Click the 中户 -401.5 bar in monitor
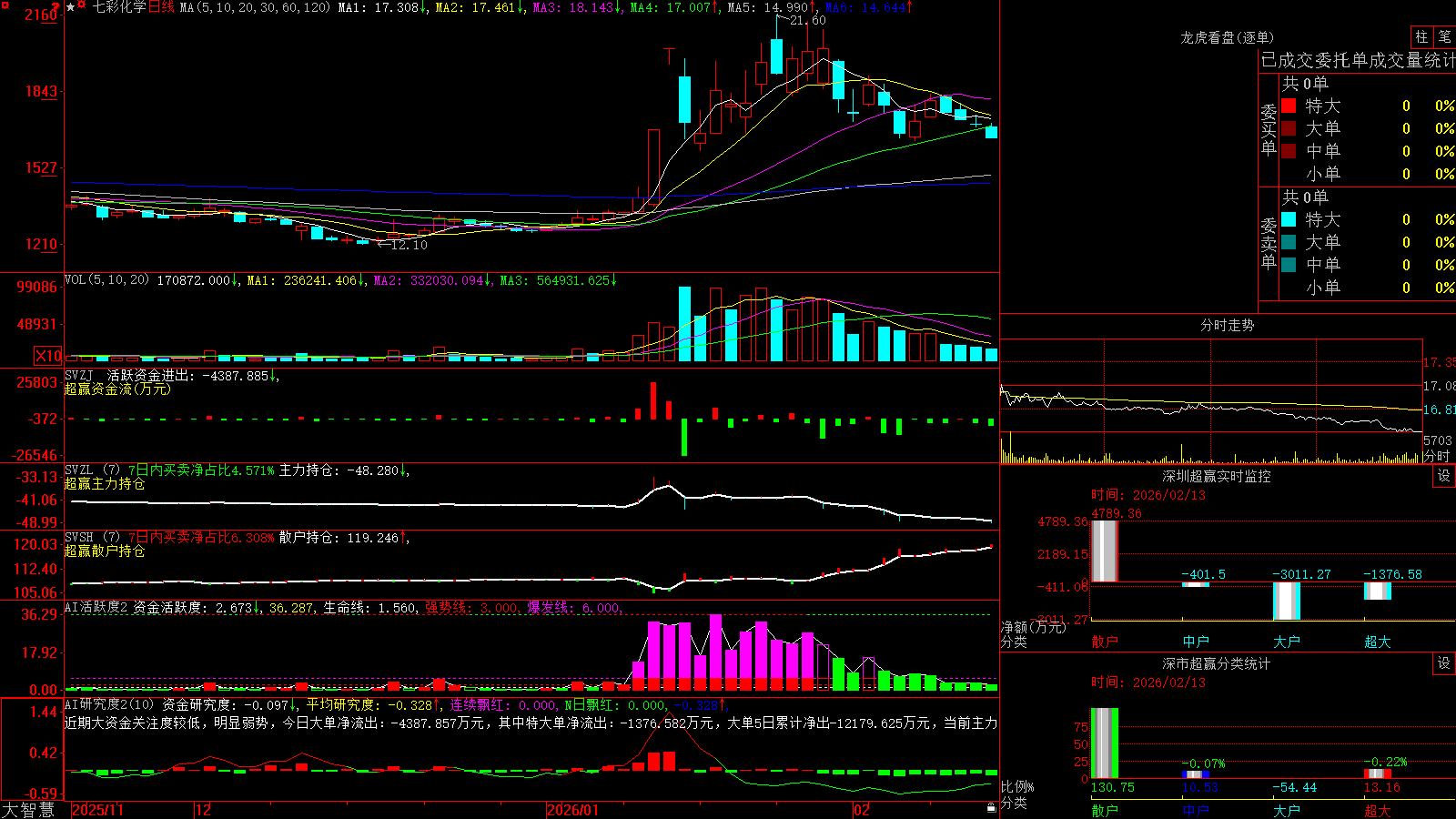The height and width of the screenshot is (819, 1456). click(x=1196, y=584)
